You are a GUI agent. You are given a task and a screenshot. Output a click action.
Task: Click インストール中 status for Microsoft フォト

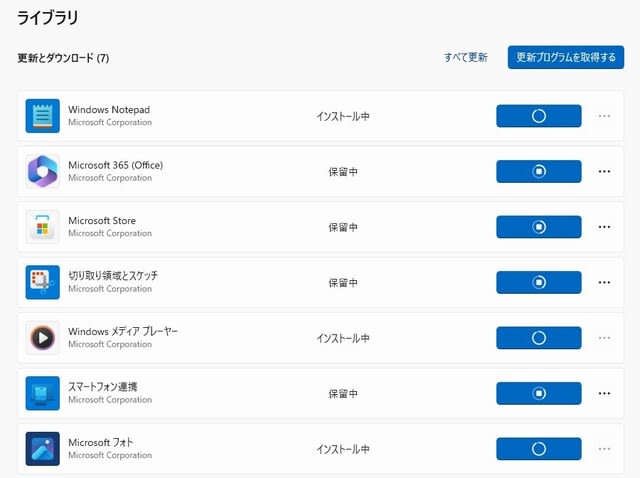343,449
